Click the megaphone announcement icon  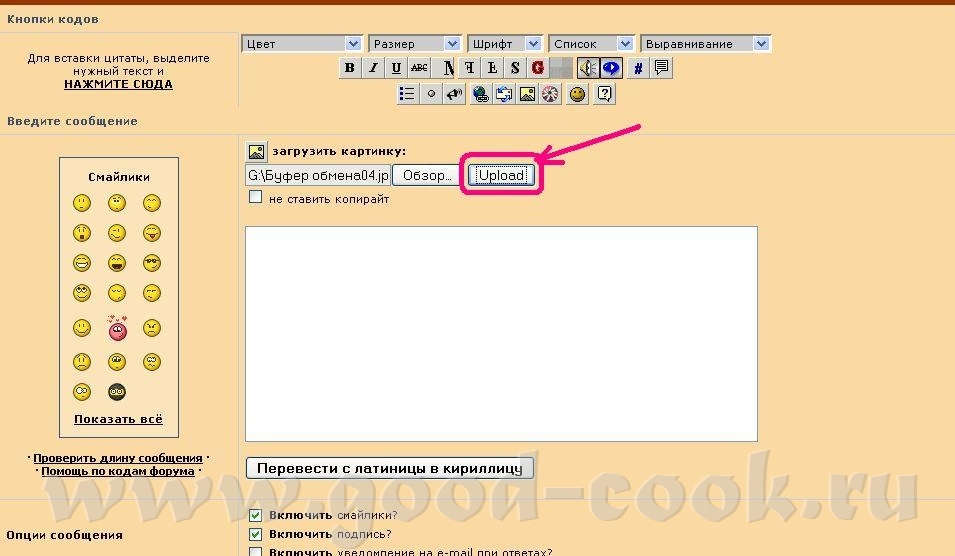click(x=454, y=94)
